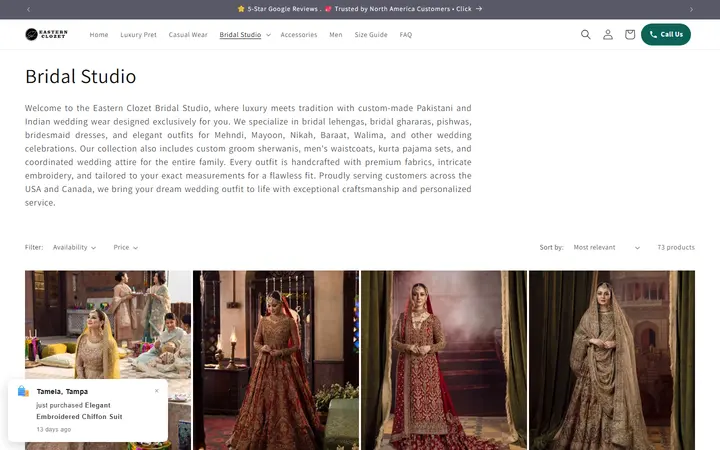Click the shopping bag notification icon
This screenshot has width=720, height=450.
tap(23, 391)
